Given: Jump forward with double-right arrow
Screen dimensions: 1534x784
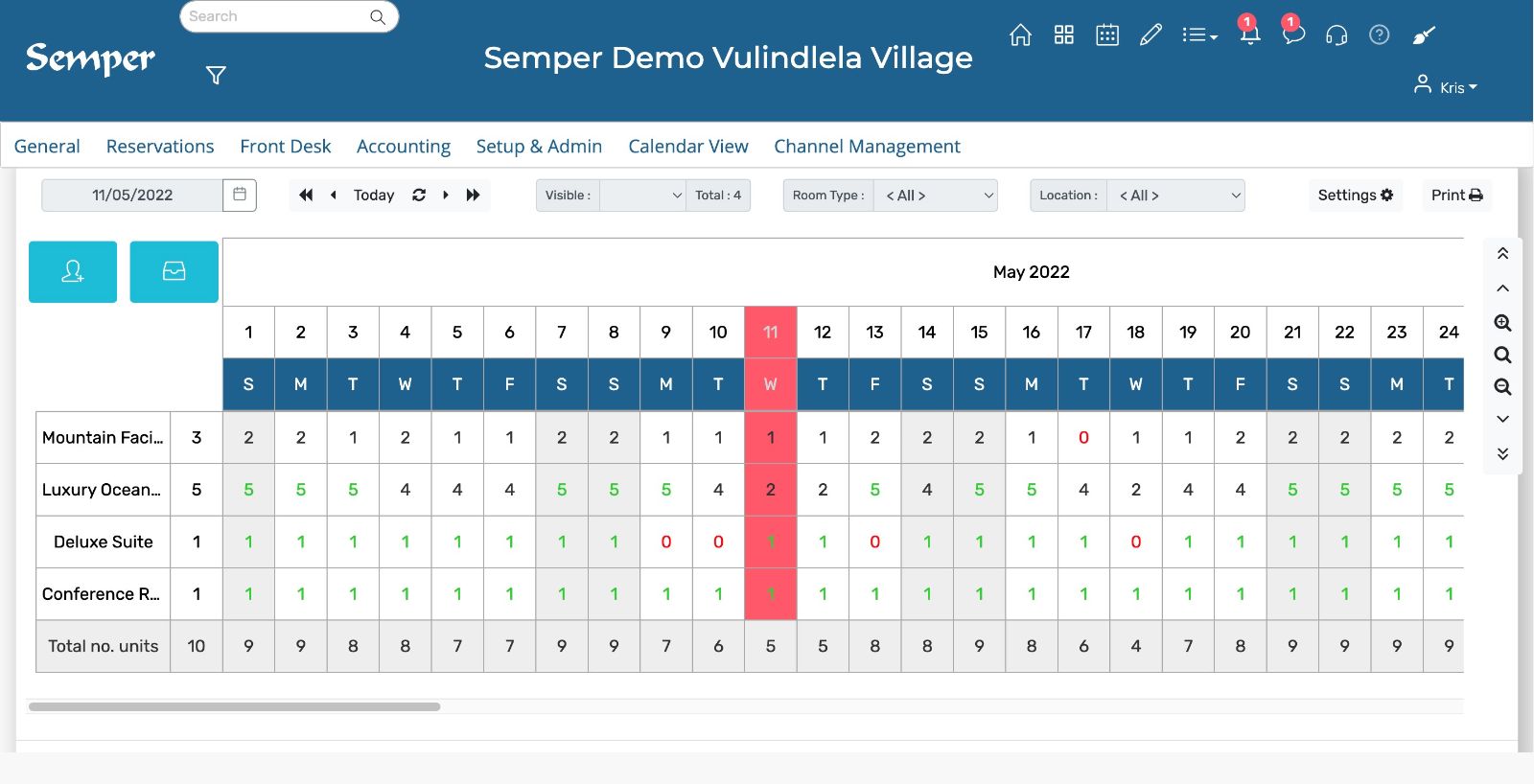Looking at the screenshot, I should coord(473,195).
